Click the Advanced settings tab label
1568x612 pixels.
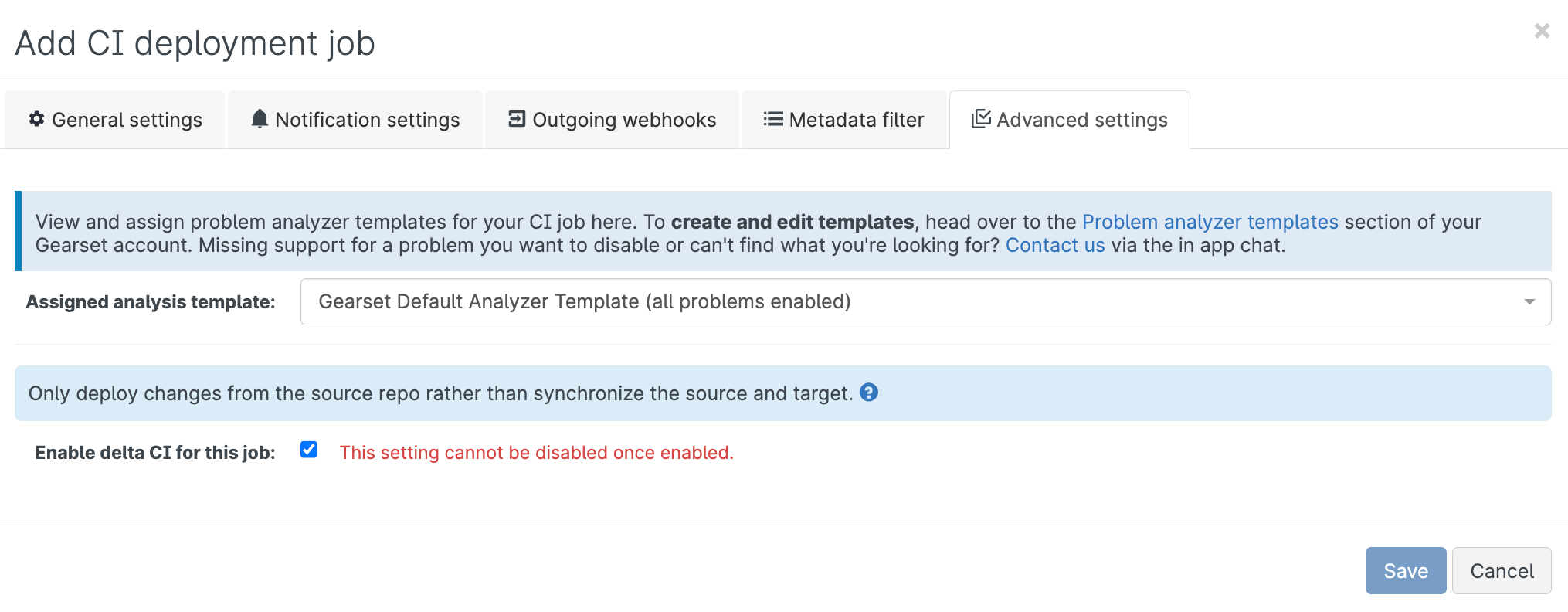pos(1081,120)
